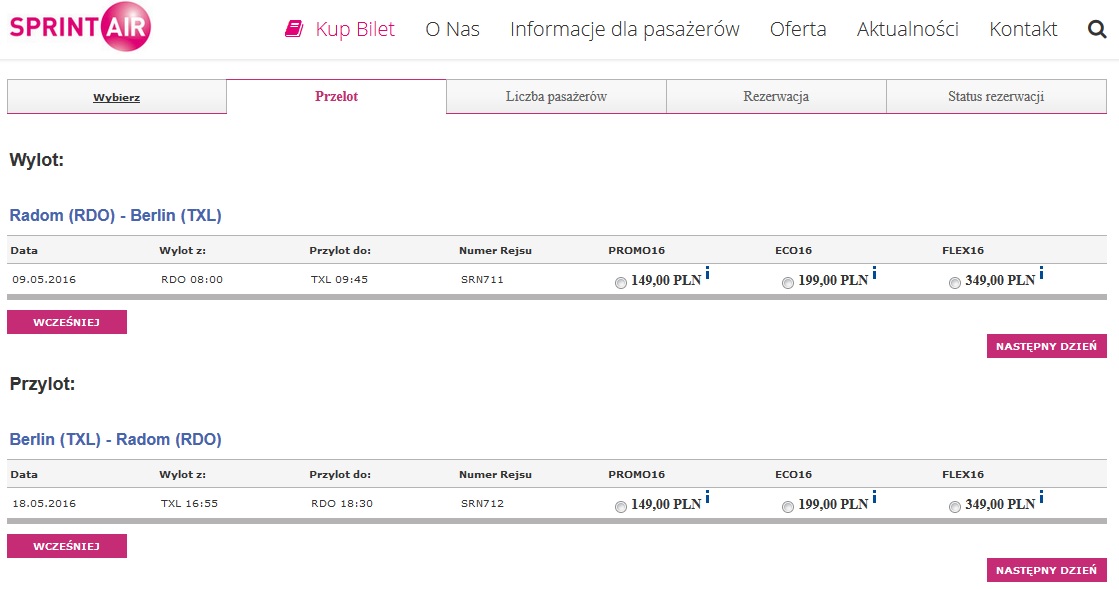Click arrival time TXL 09:45
Screen dimensions: 1119x589
(339, 279)
